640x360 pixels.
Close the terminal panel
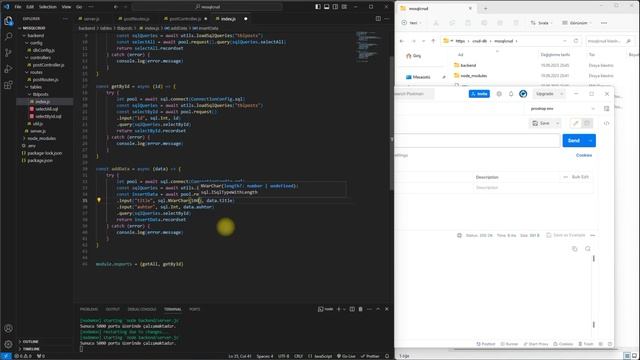[x=387, y=309]
